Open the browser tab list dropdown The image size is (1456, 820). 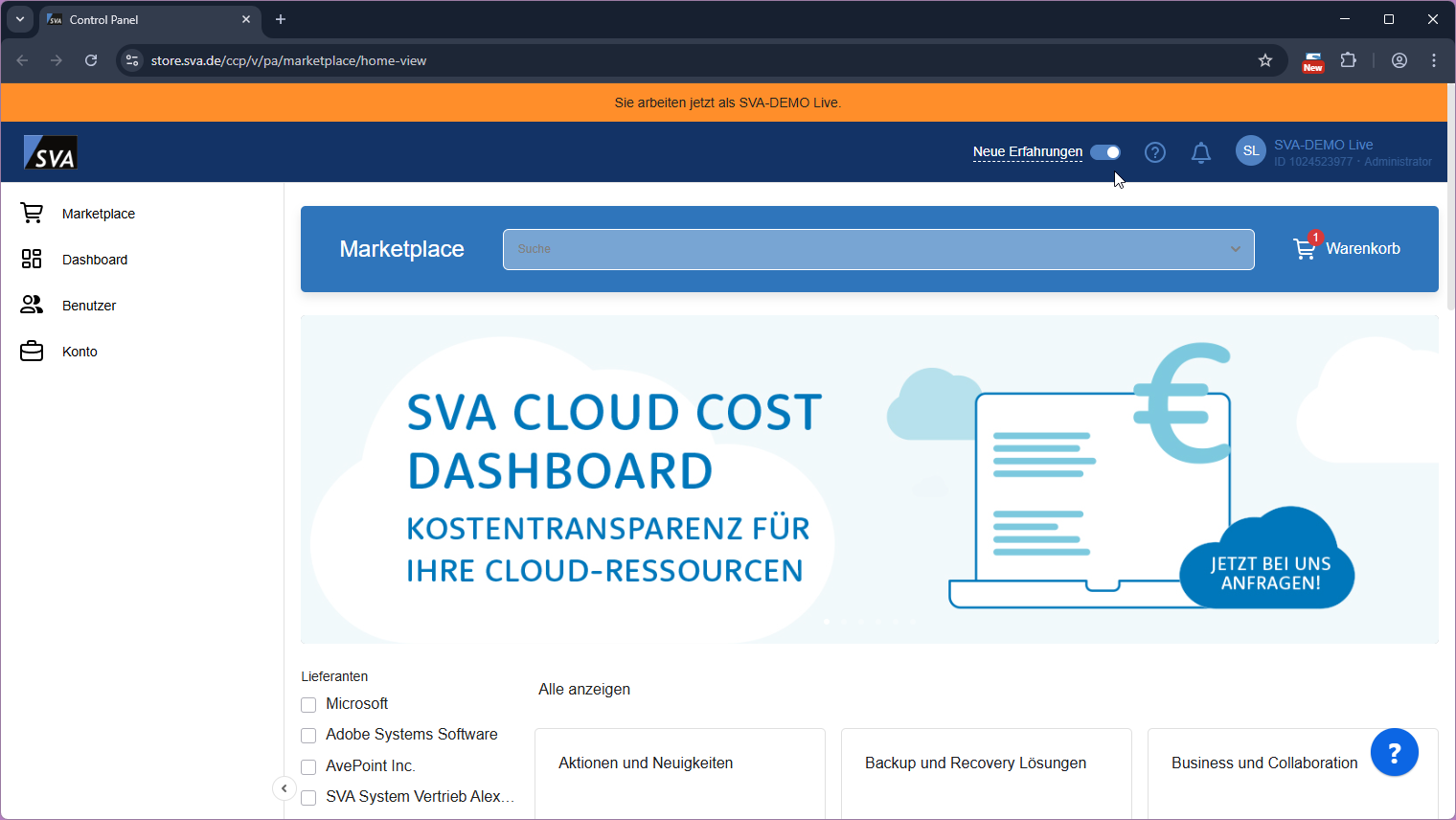(x=19, y=19)
